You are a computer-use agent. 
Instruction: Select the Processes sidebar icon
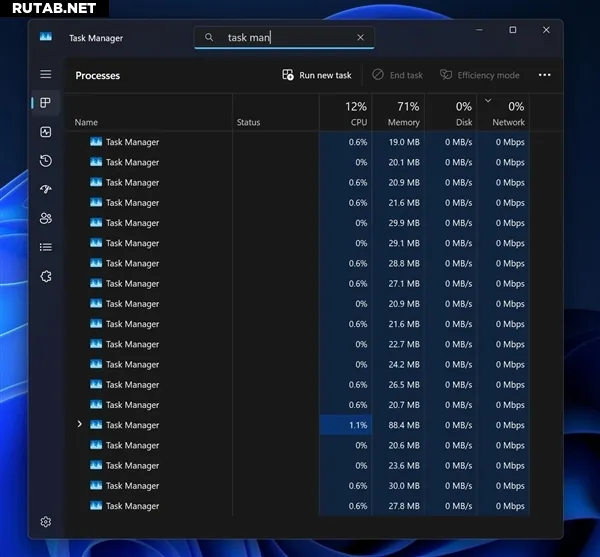pos(46,103)
